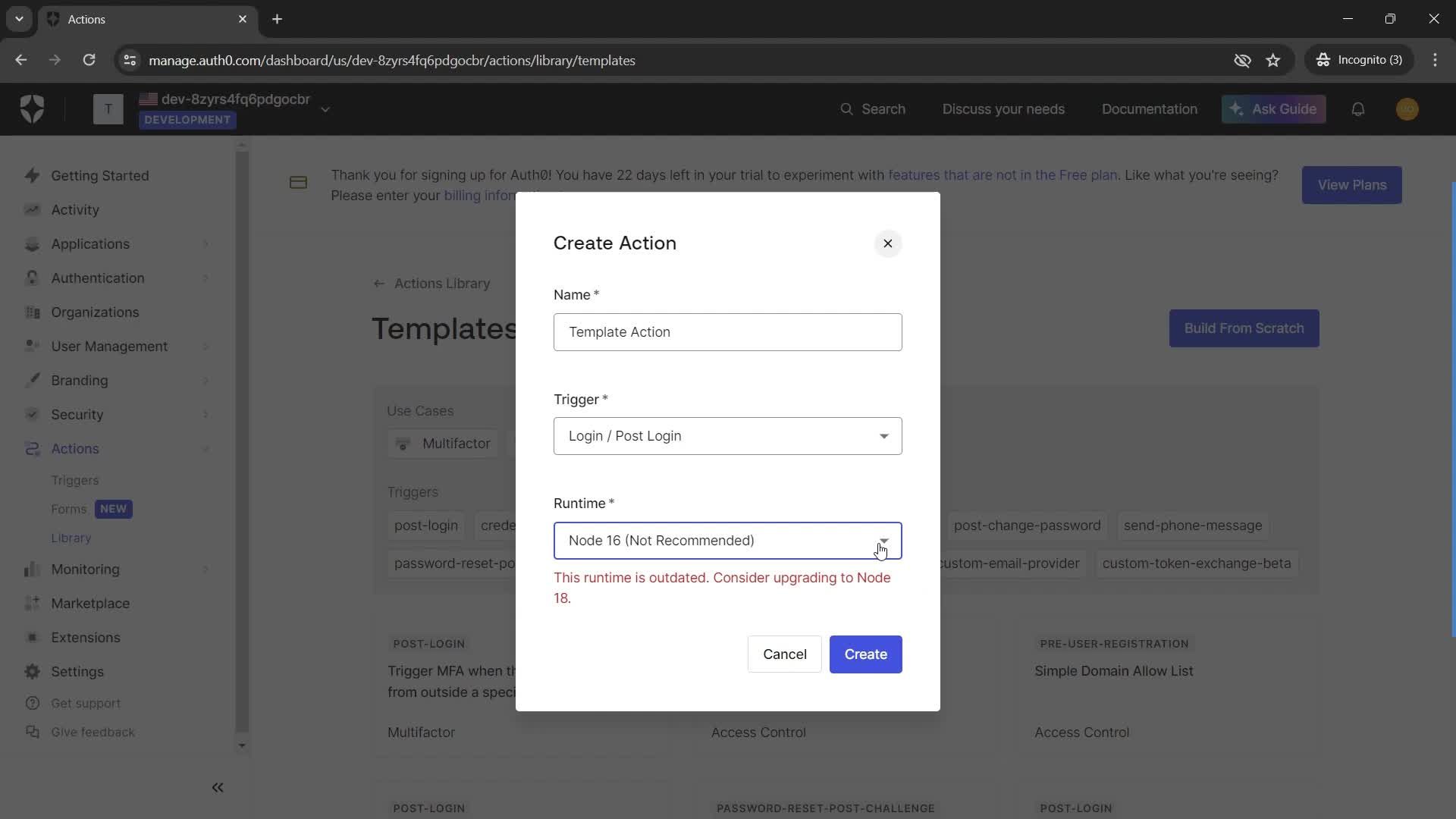Click the Actions sidebar icon
1456x819 pixels.
pyautogui.click(x=32, y=449)
